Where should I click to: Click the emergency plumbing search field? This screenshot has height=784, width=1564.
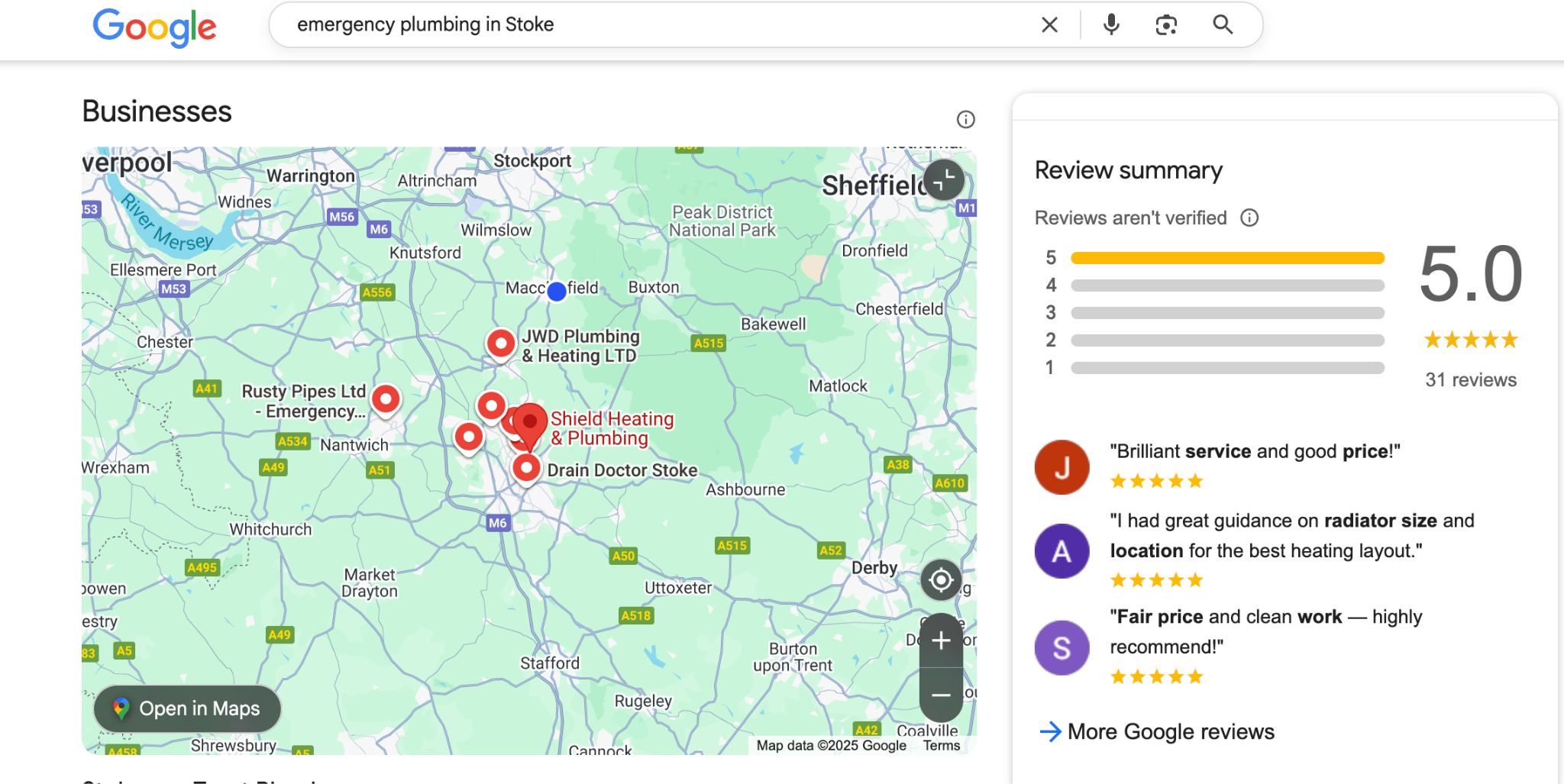pos(657,25)
